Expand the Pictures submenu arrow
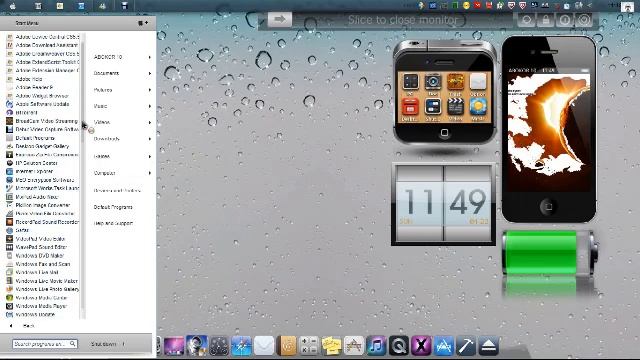 [150, 90]
